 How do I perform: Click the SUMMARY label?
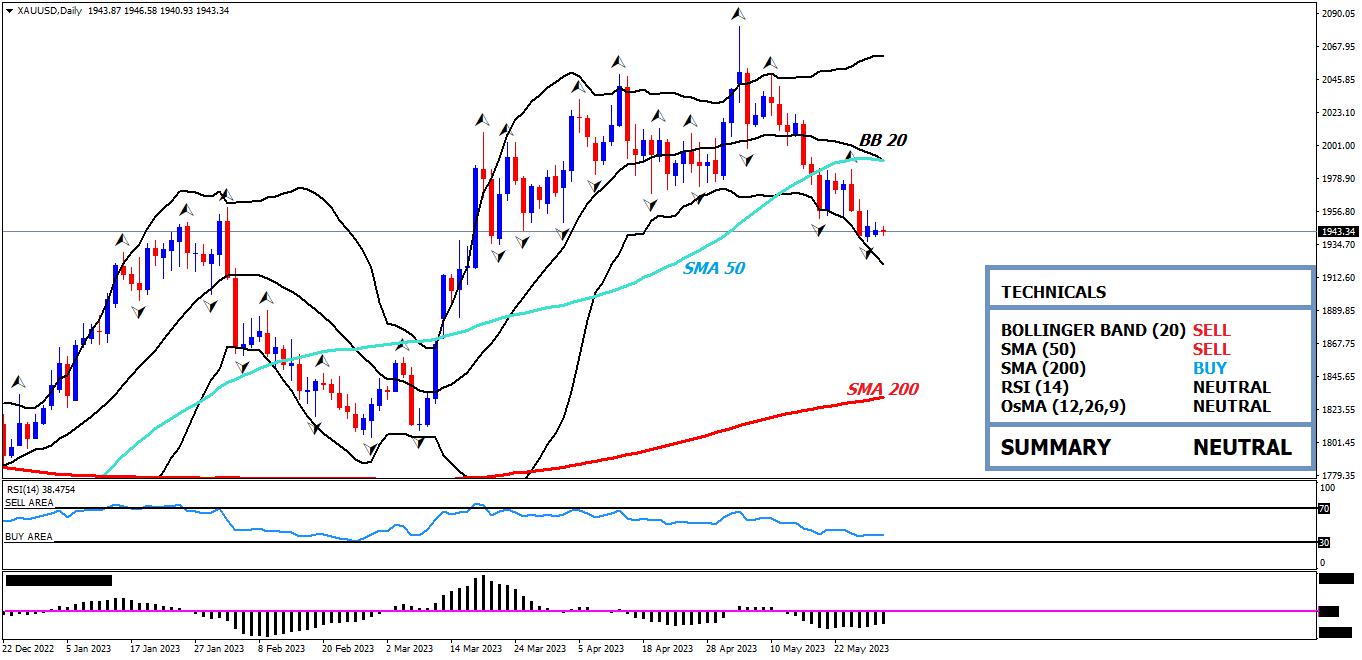pos(1055,447)
